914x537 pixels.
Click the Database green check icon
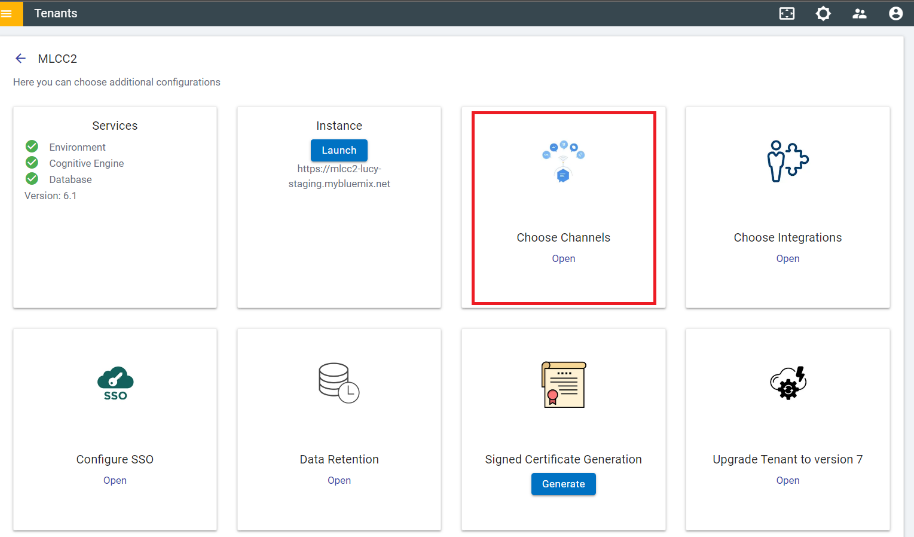(x=32, y=178)
